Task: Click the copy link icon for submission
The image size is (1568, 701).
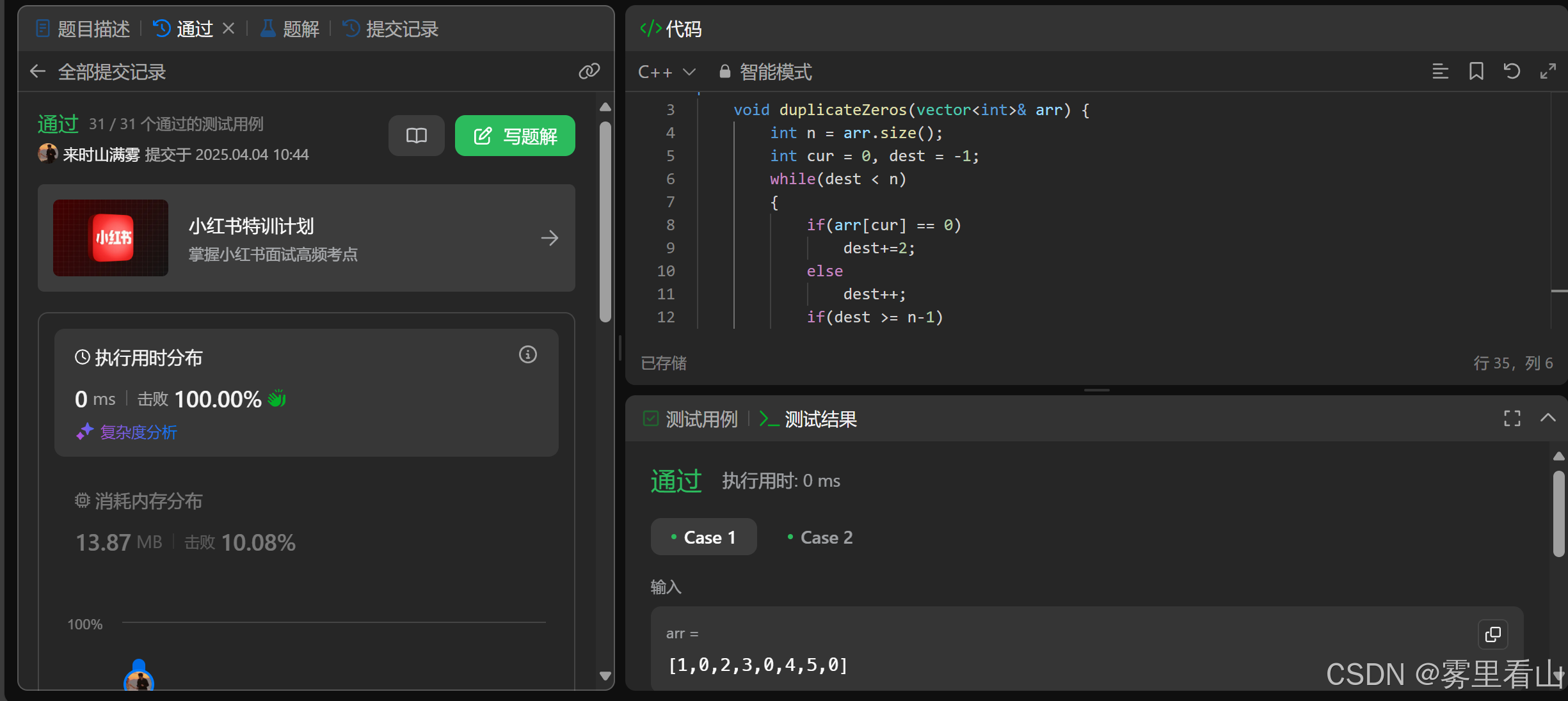Action: coord(589,71)
